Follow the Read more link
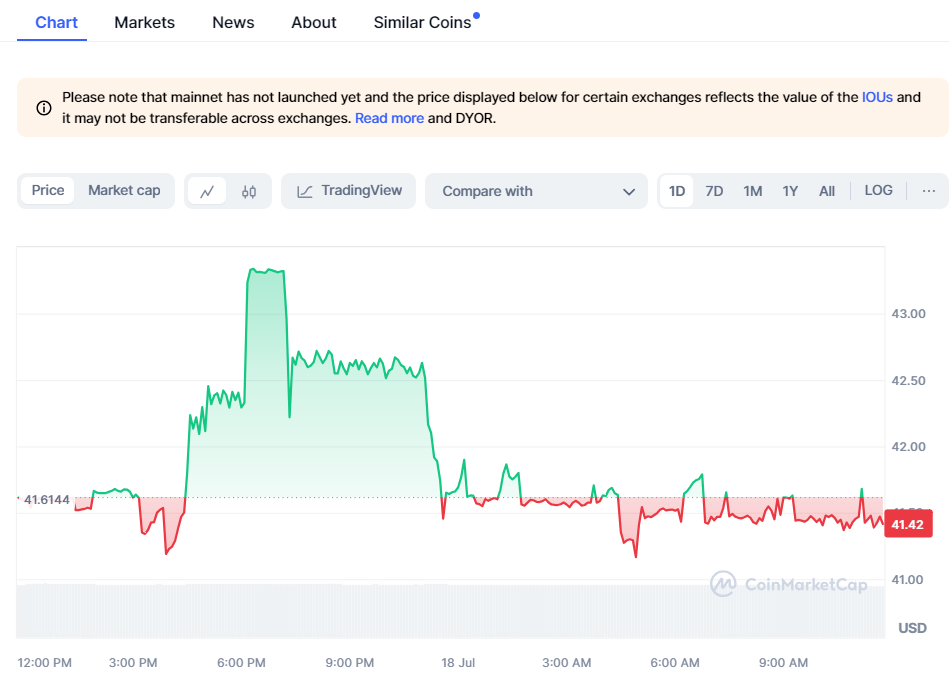 click(389, 118)
